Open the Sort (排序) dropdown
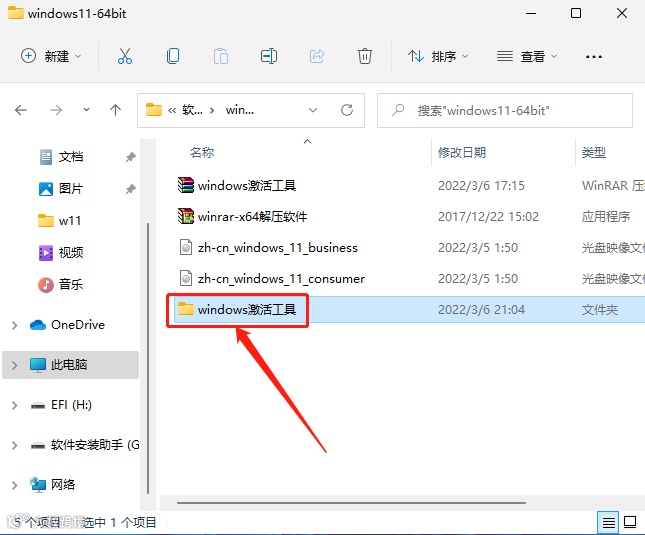645x535 pixels. [438, 56]
